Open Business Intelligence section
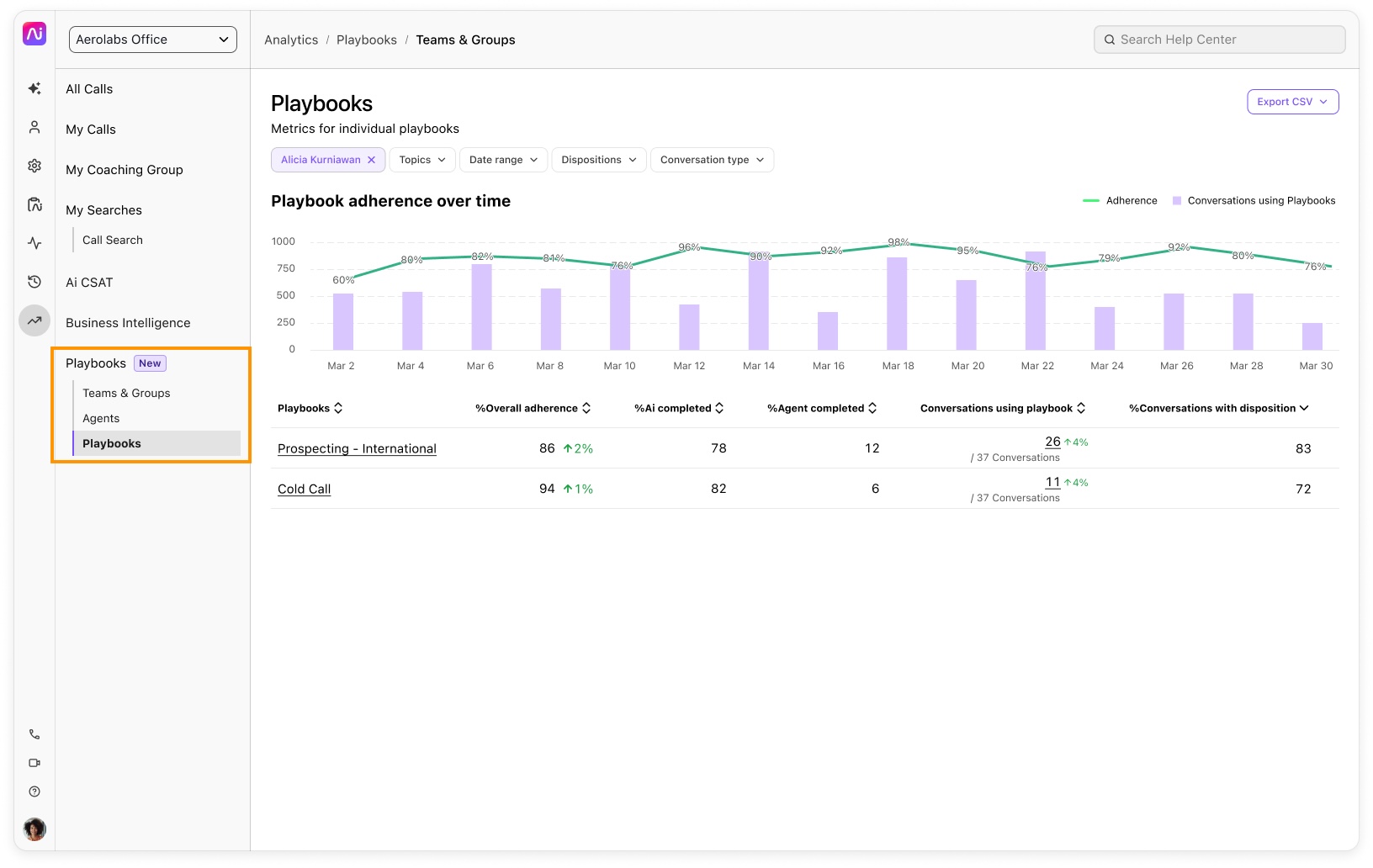Screen dimensions: 1373x868 pyautogui.click(x=128, y=323)
